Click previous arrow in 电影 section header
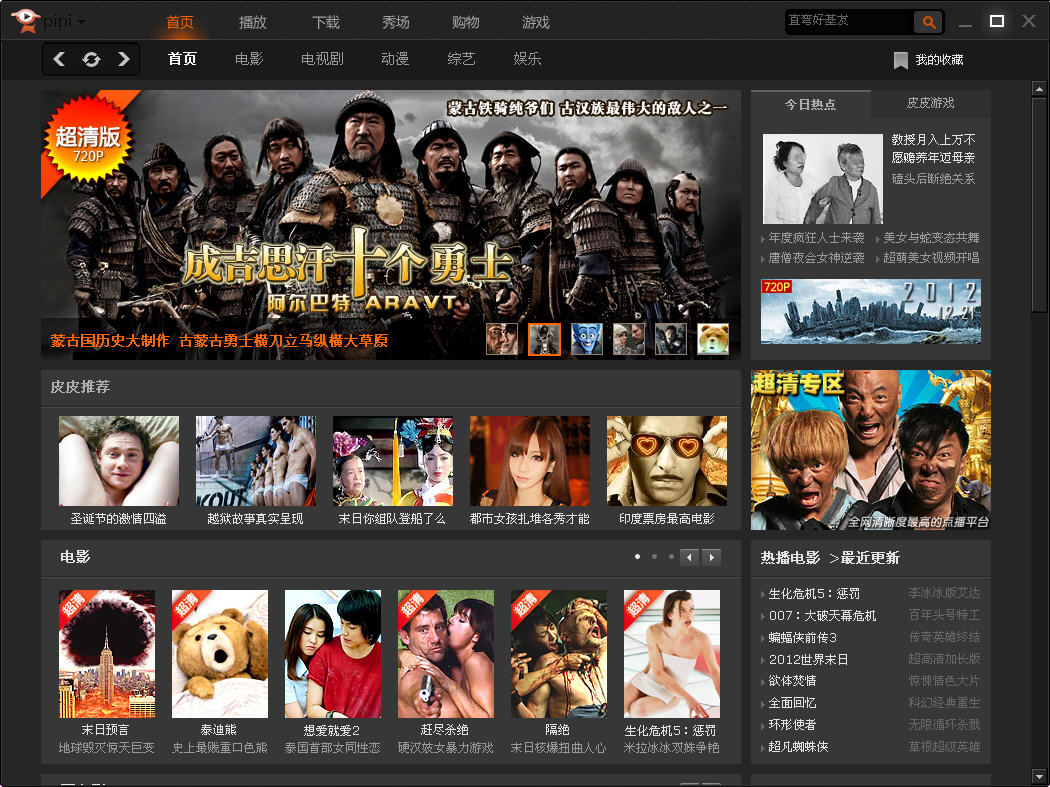Viewport: 1050px width, 787px height. click(689, 557)
